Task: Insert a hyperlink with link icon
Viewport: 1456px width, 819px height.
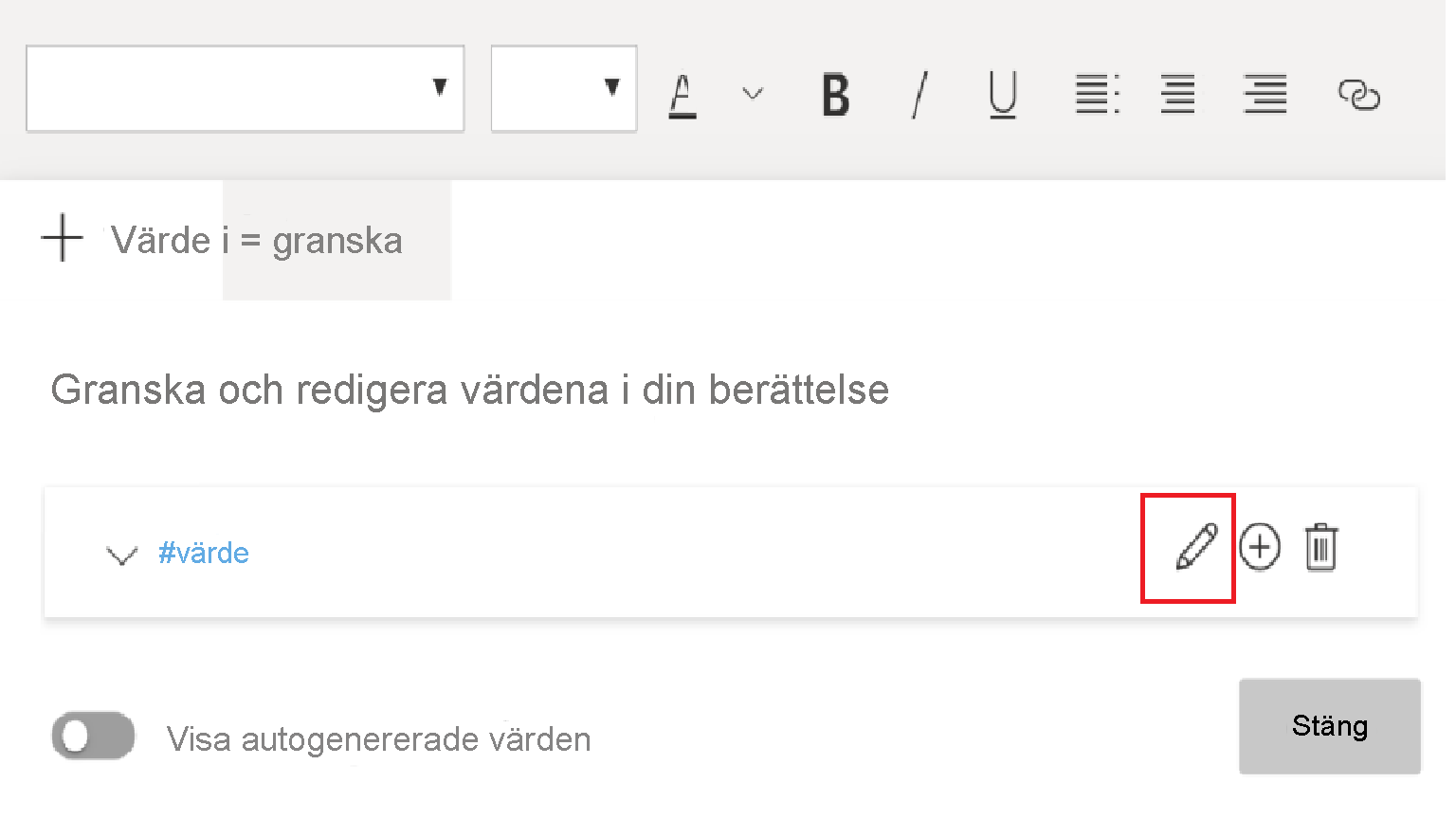Action: (1358, 95)
